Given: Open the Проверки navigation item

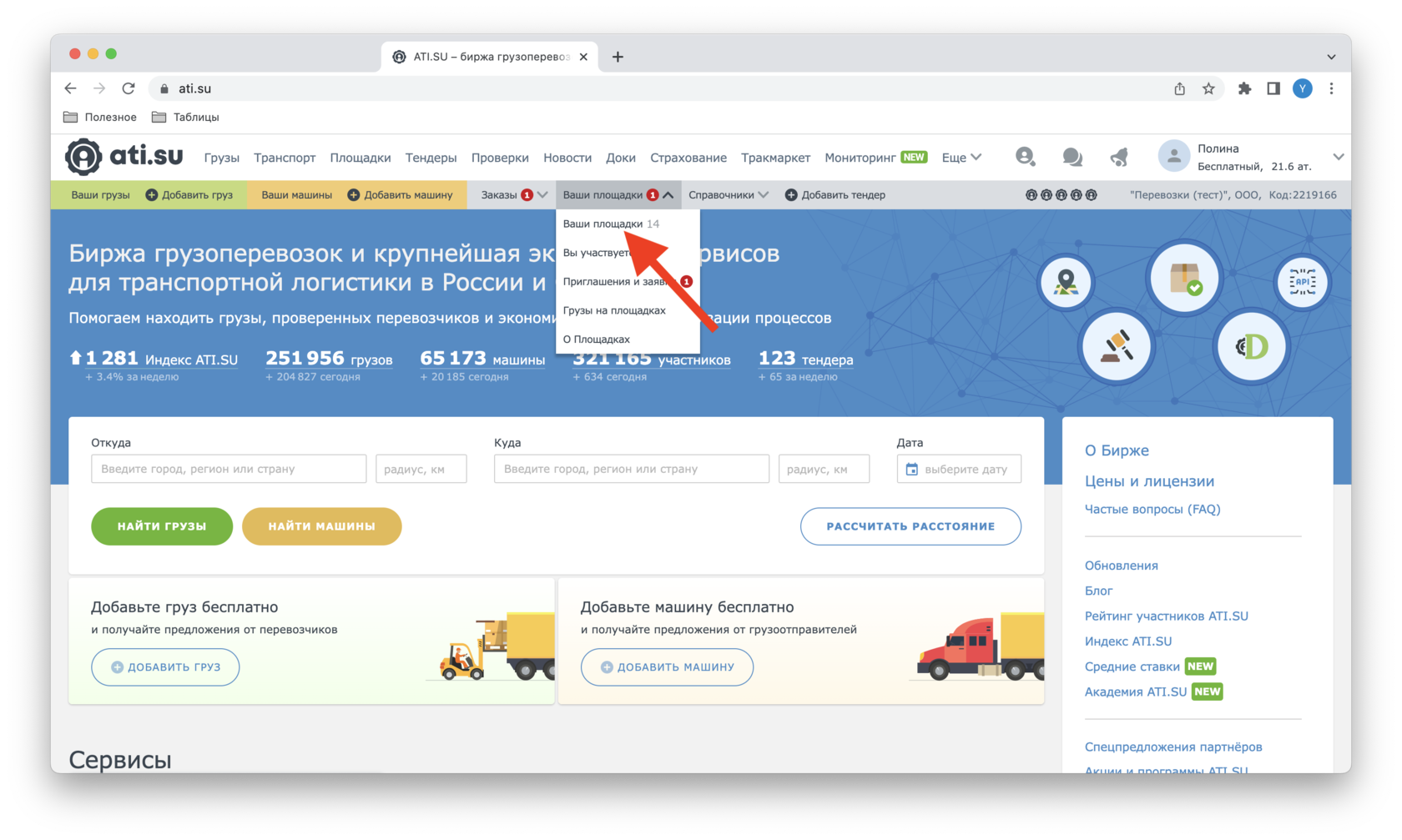Looking at the screenshot, I should (500, 158).
